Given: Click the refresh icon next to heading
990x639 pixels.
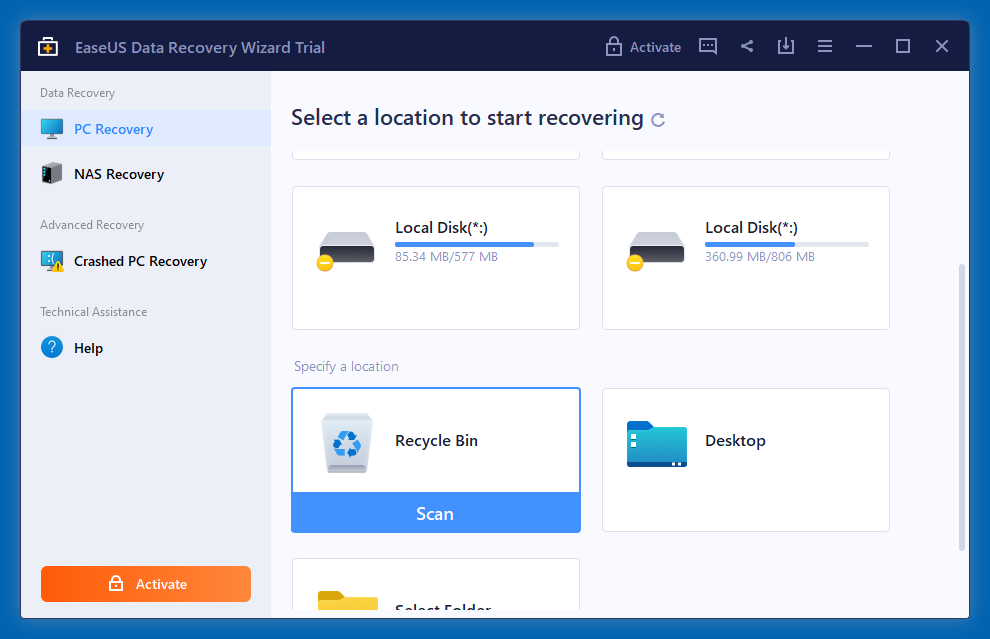Looking at the screenshot, I should click(658, 120).
